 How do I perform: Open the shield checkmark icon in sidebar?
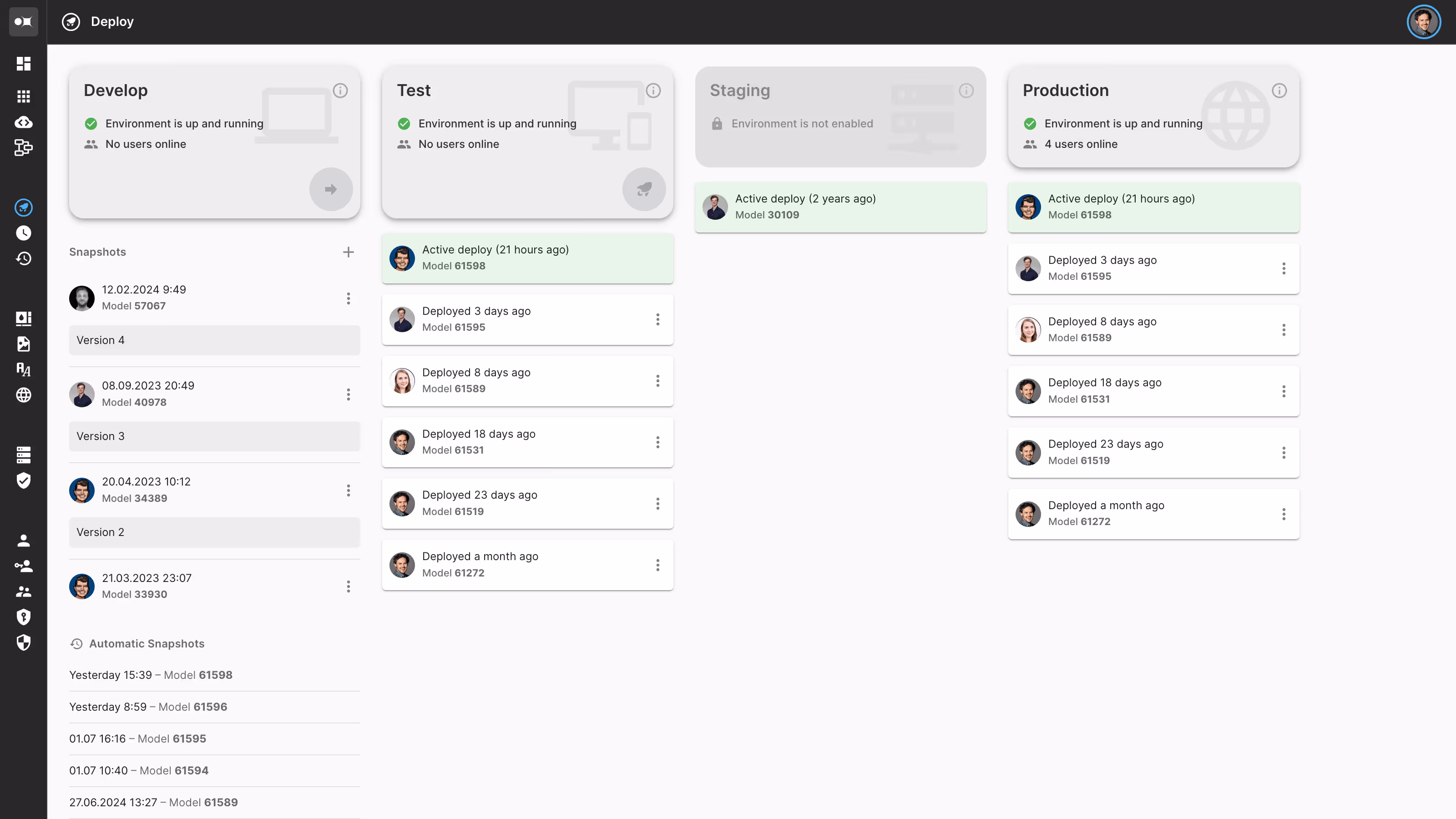pyautogui.click(x=23, y=480)
